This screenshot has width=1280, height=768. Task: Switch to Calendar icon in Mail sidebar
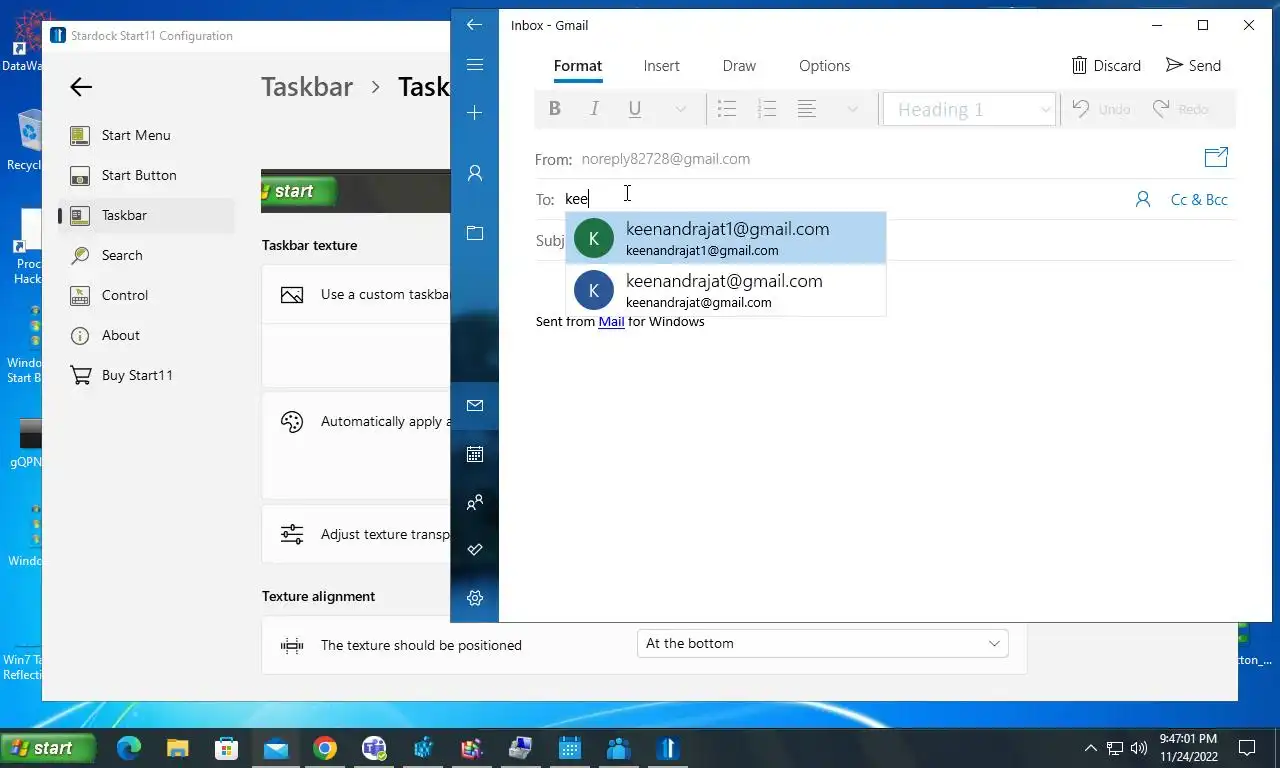point(475,454)
